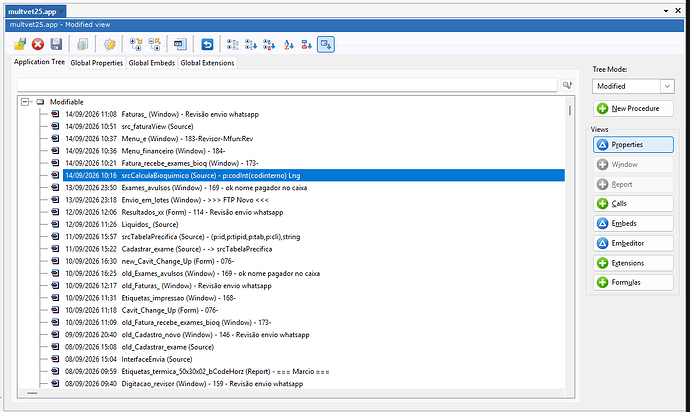
Task: Click the gear with lightning bolt icon
Action: [x=110, y=44]
